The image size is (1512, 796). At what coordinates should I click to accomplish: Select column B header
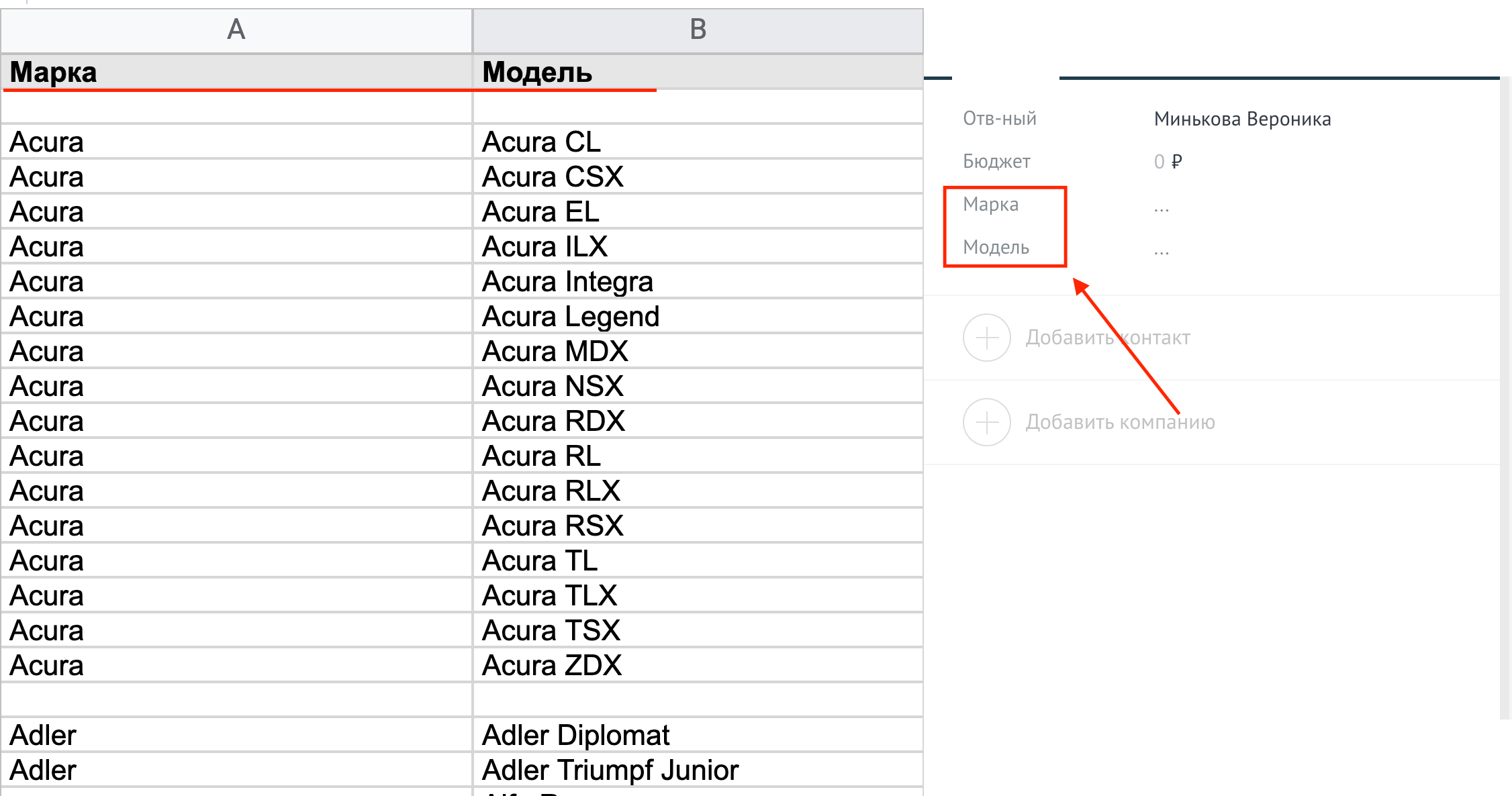click(x=698, y=30)
